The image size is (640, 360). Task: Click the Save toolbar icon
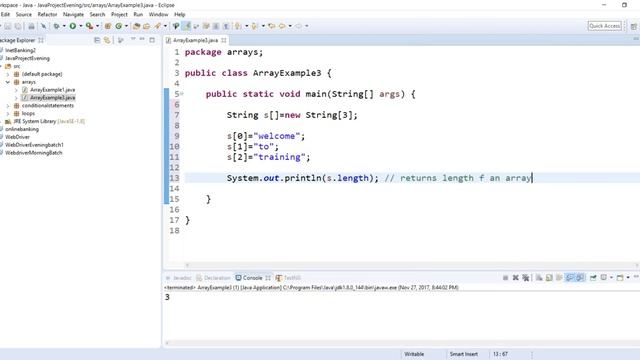click(x=7, y=26)
